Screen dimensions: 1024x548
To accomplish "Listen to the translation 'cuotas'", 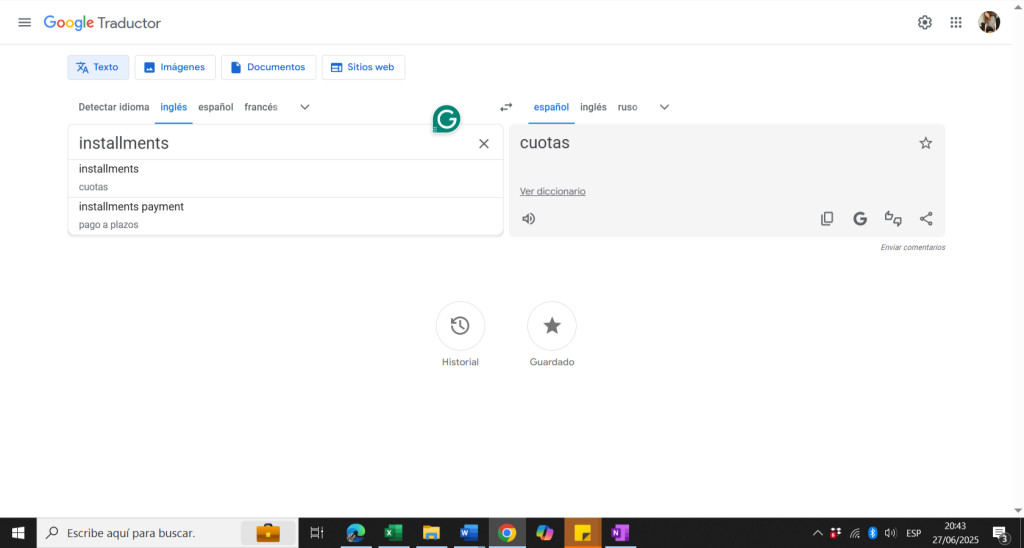I will 529,219.
